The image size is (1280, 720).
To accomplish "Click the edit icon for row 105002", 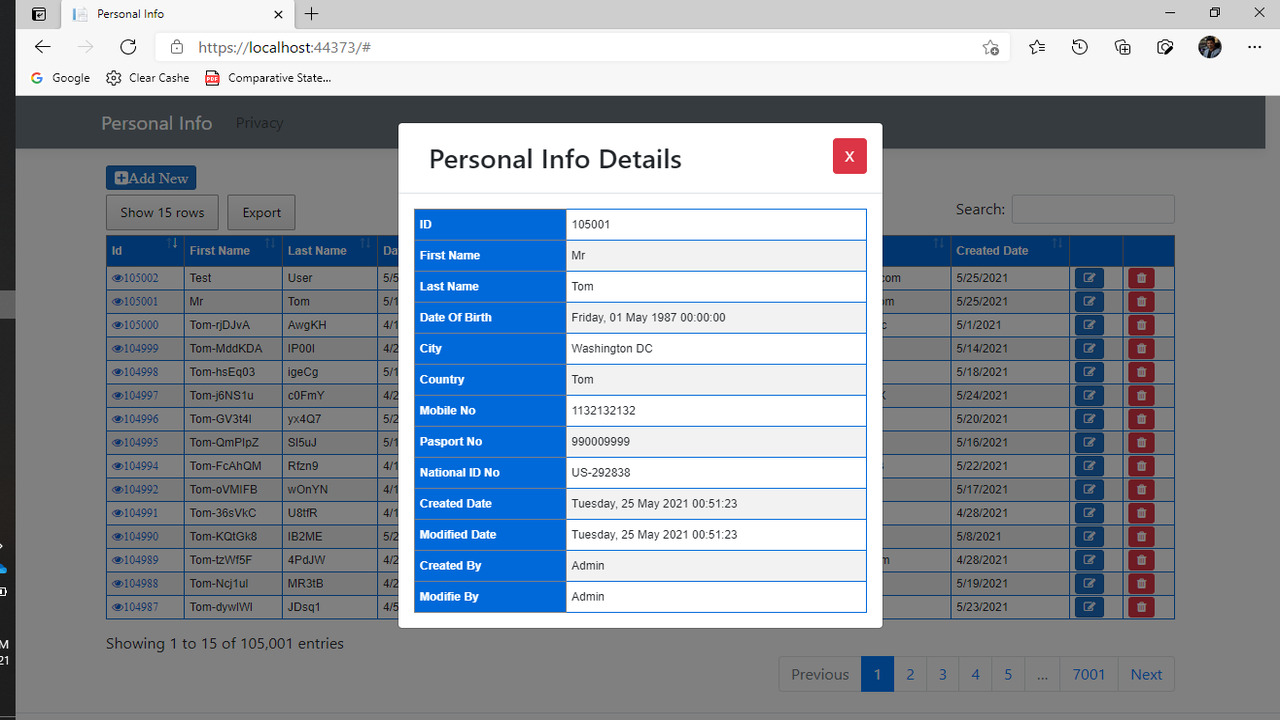I will (1089, 277).
